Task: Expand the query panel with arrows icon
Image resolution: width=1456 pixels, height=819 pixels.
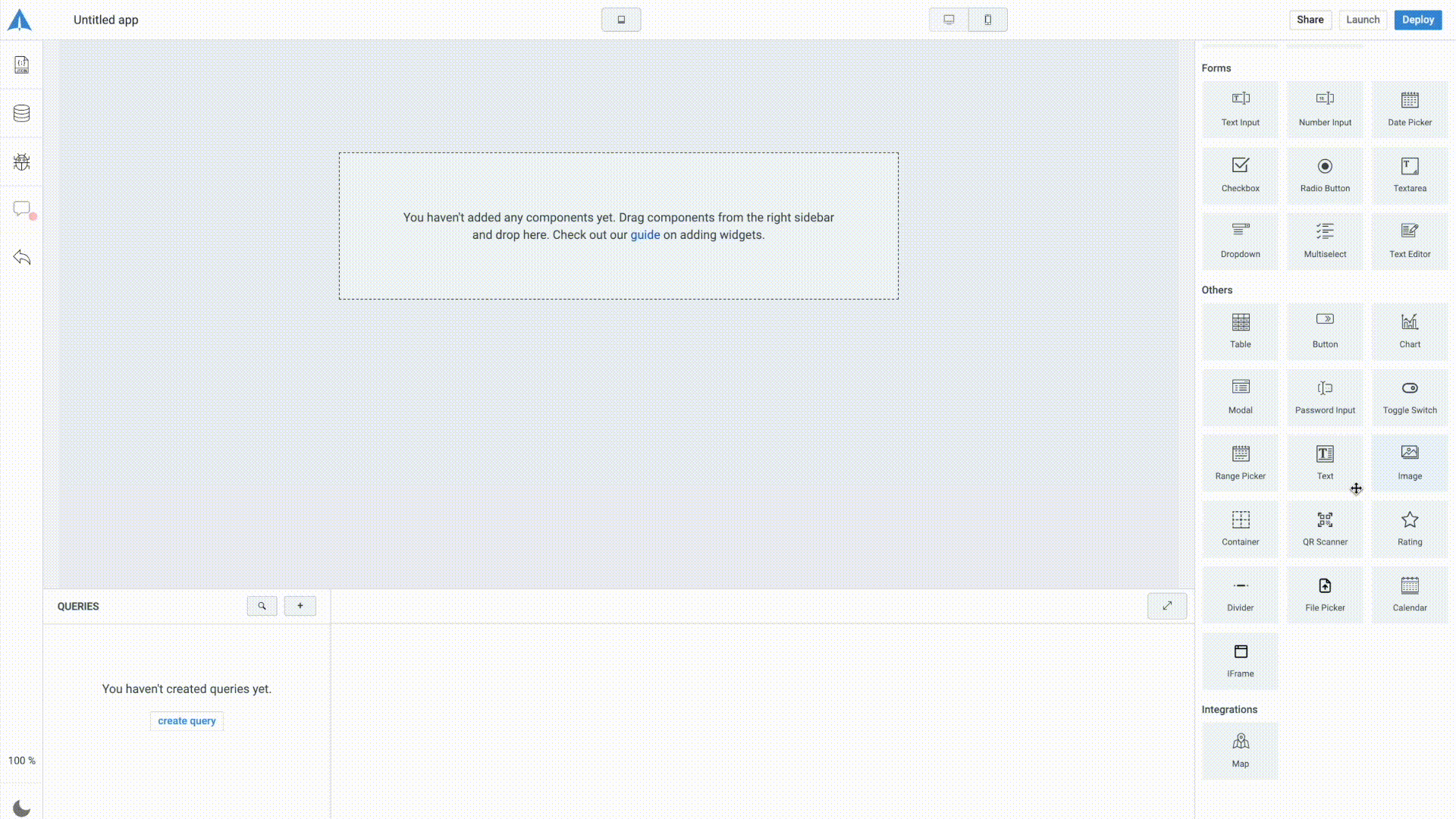Action: (1166, 606)
